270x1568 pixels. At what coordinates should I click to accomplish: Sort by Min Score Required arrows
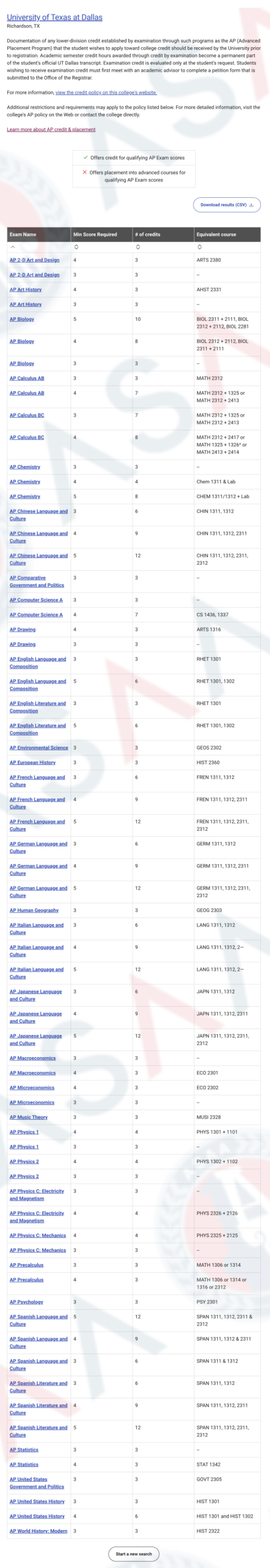point(76,247)
